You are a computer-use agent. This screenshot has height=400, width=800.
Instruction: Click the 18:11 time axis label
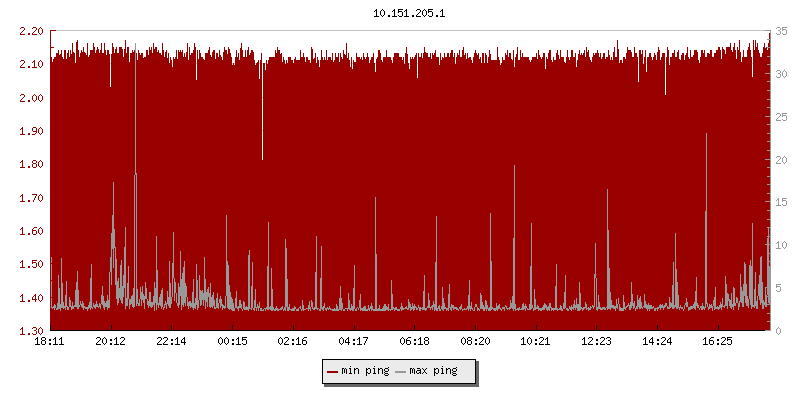point(50,341)
